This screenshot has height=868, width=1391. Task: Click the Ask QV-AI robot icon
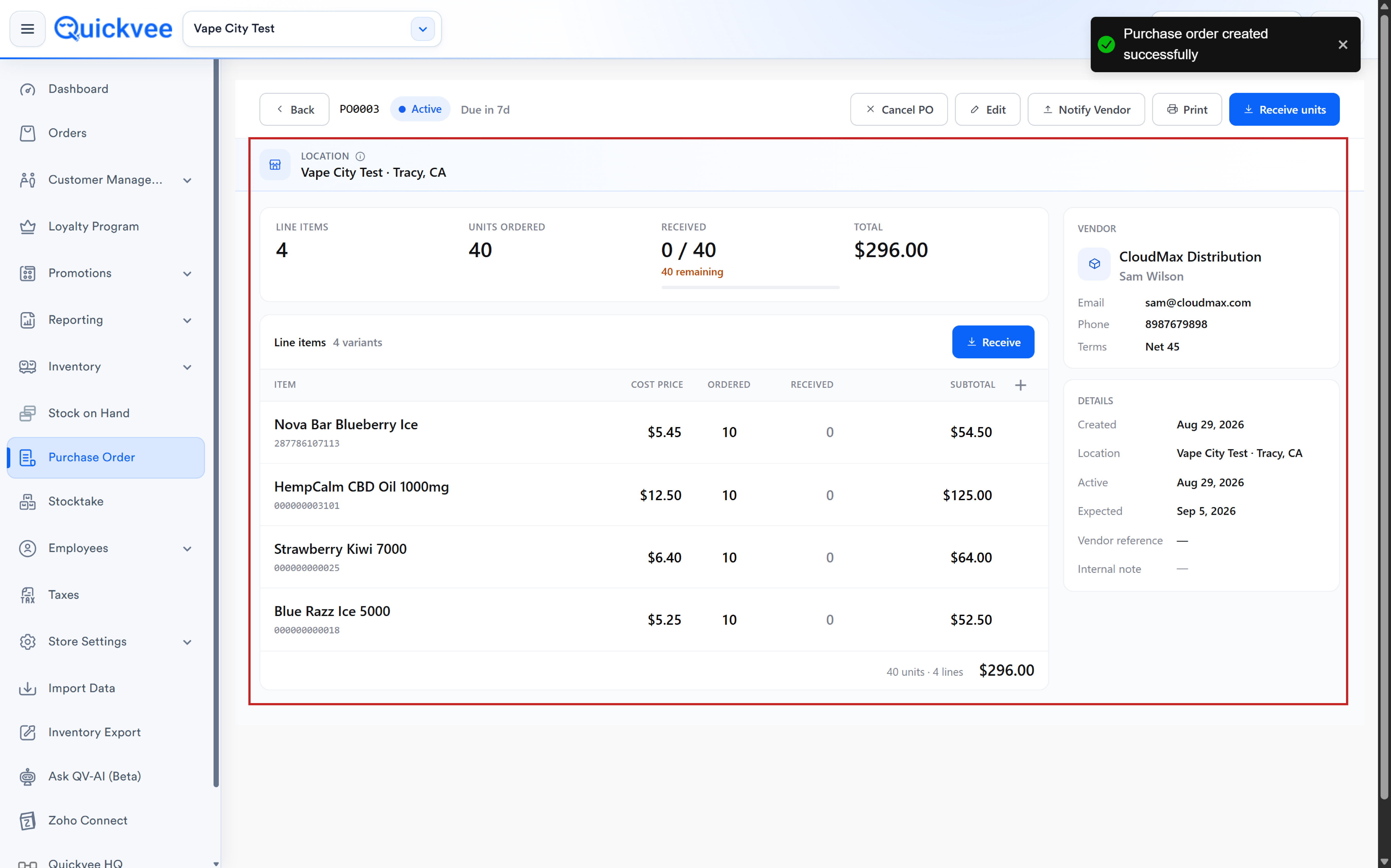coord(27,777)
